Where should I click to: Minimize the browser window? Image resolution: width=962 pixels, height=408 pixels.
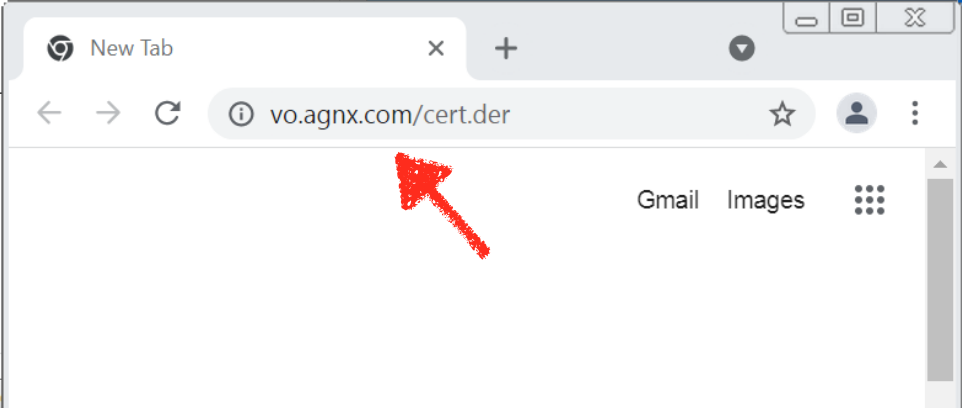[806, 18]
